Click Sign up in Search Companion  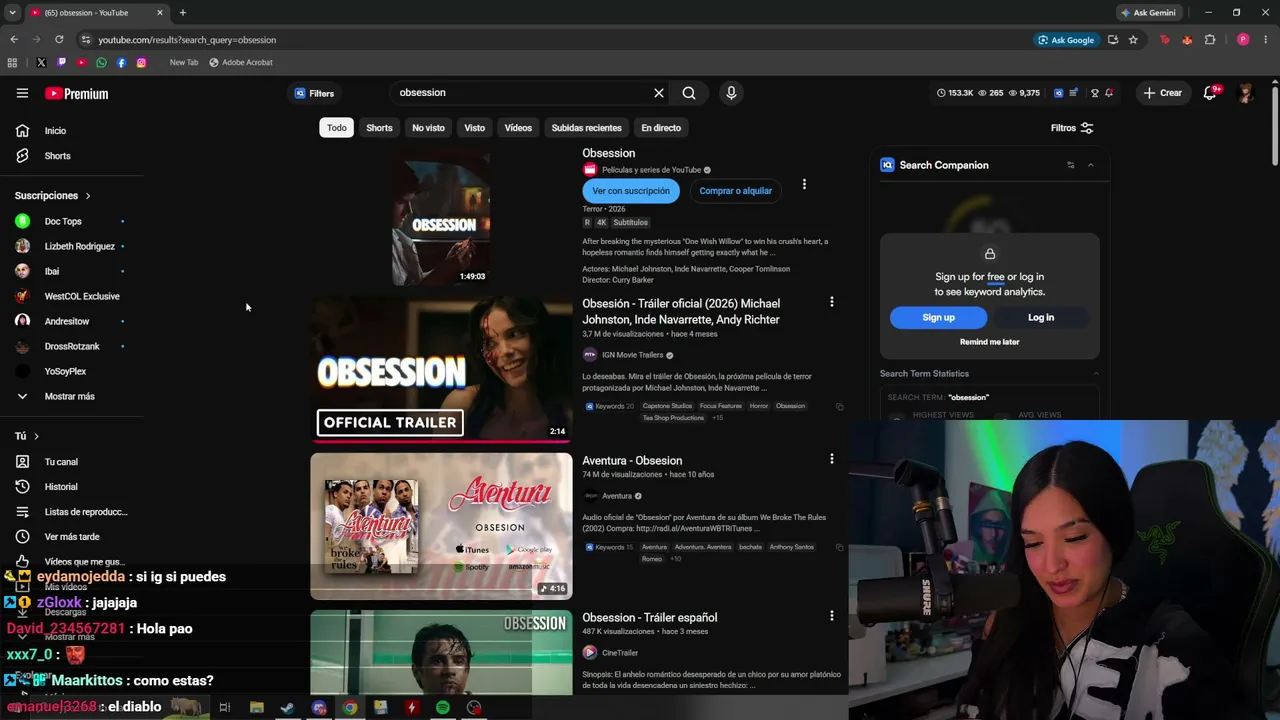[x=938, y=318]
